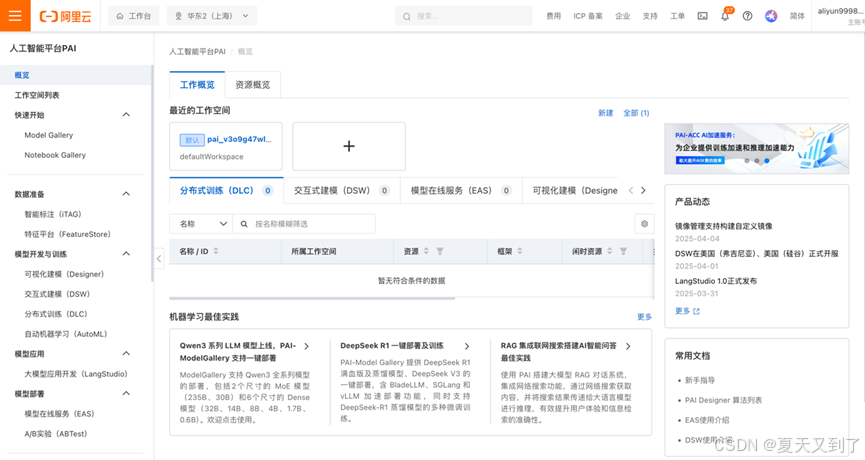Open 分布式训练（DLC） in sidebar
The height and width of the screenshot is (460, 865).
[x=56, y=314]
